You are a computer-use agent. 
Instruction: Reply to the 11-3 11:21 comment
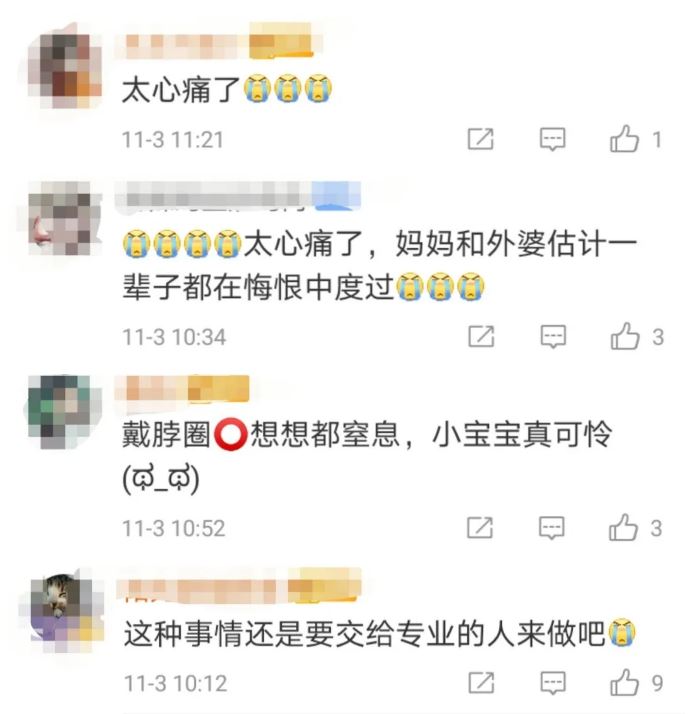pos(552,139)
